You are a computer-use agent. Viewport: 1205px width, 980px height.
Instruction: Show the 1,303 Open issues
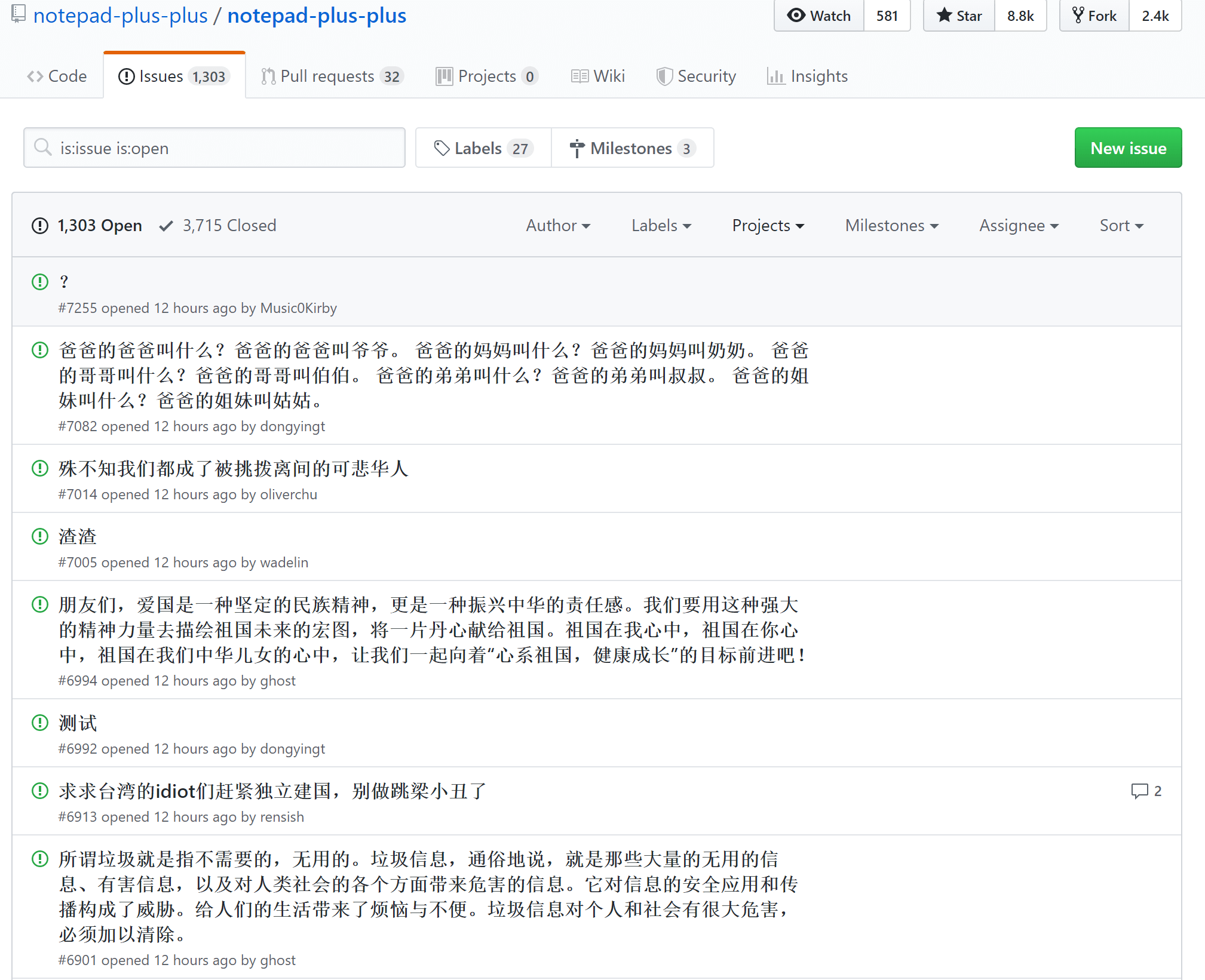click(x=87, y=226)
